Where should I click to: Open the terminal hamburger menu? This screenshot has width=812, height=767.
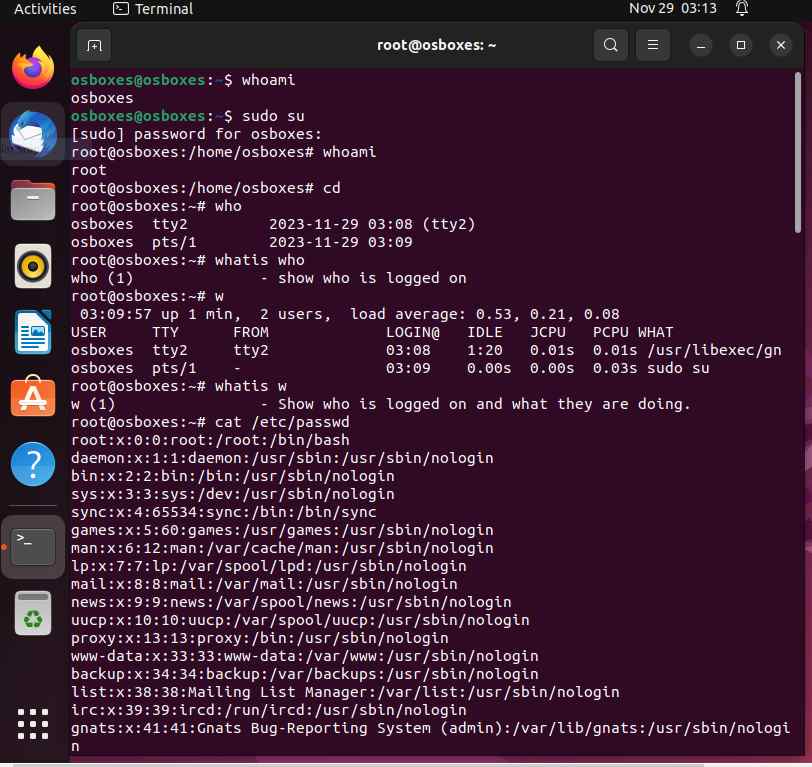point(652,46)
